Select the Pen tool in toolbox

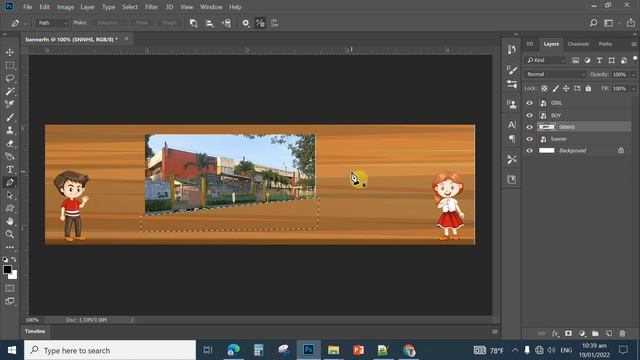coord(10,182)
